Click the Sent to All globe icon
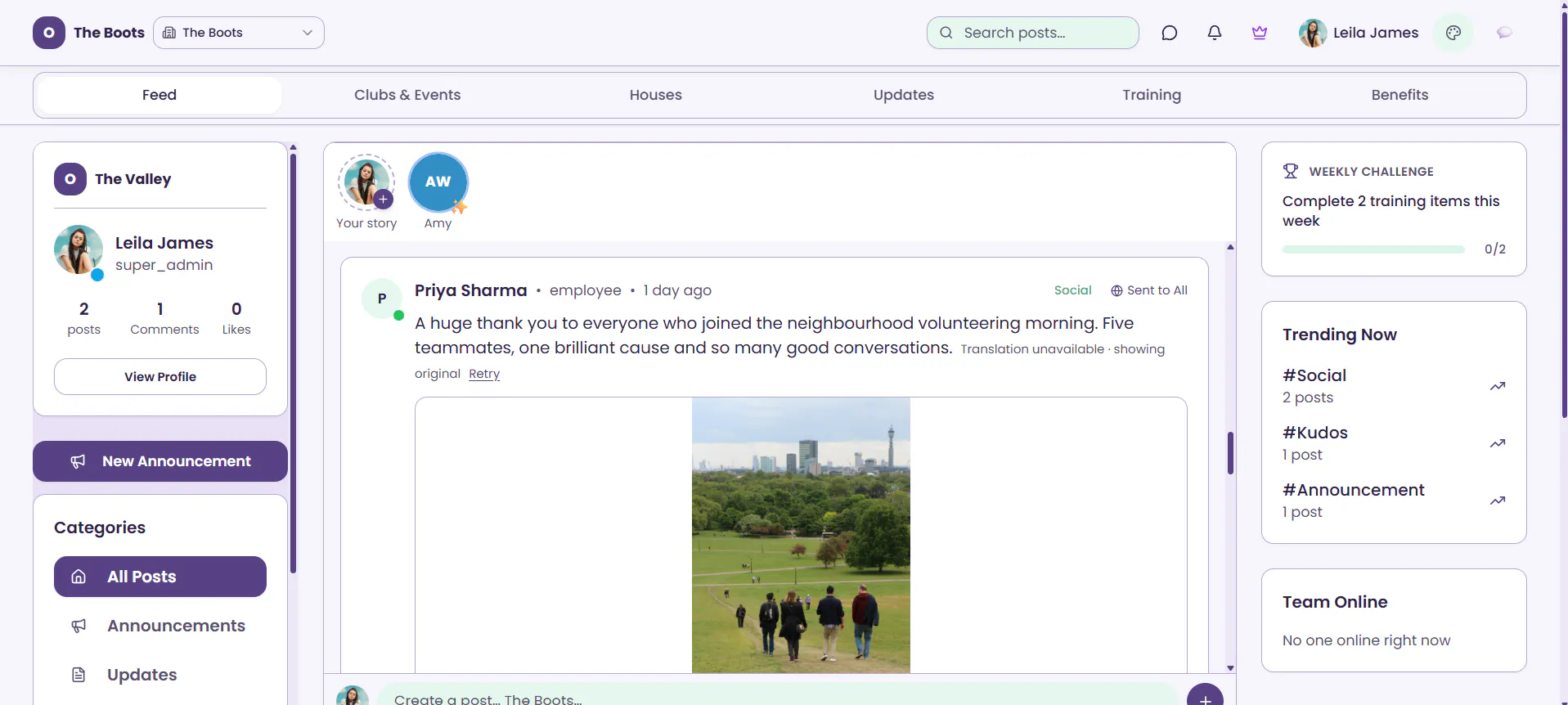 click(1116, 290)
